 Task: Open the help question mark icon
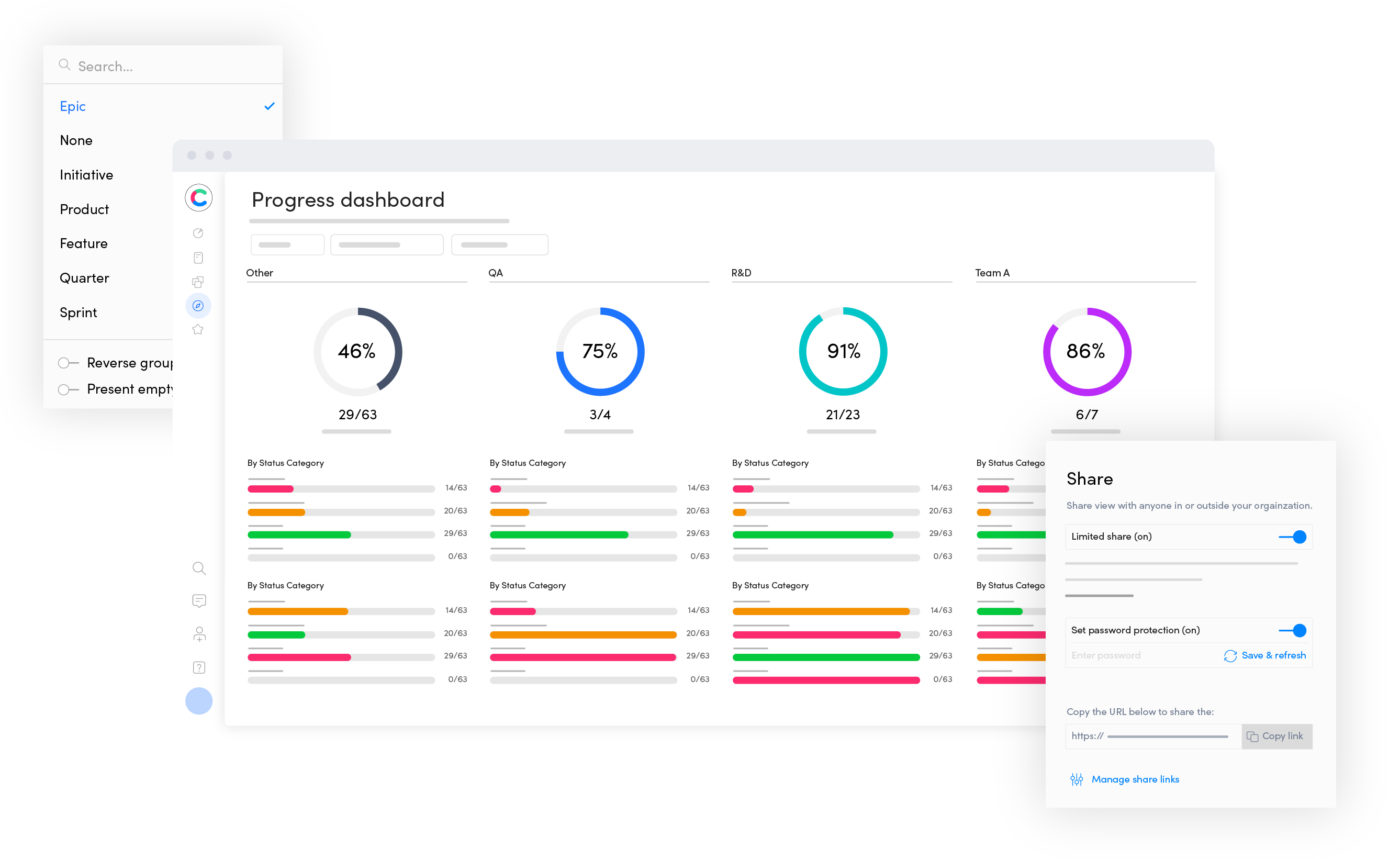point(198,667)
